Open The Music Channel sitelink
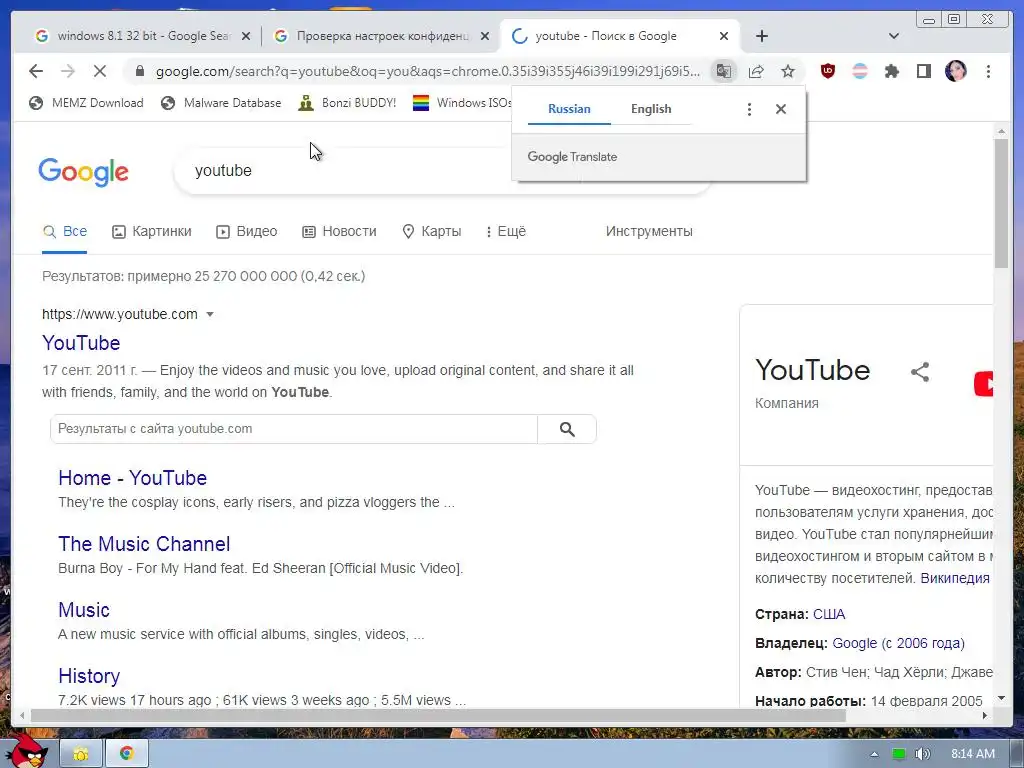Screen dimensions: 1024x768 click(144, 544)
